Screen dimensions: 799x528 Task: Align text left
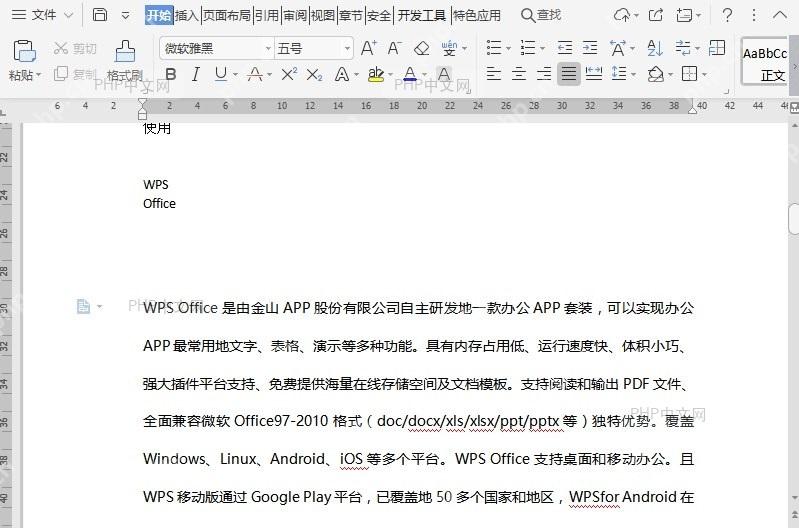click(493, 74)
